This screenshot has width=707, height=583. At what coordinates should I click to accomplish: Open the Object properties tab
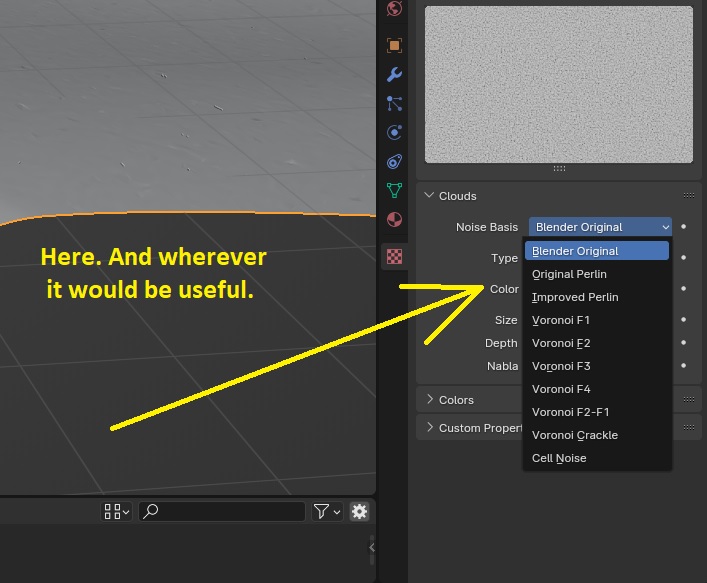pyautogui.click(x=394, y=46)
